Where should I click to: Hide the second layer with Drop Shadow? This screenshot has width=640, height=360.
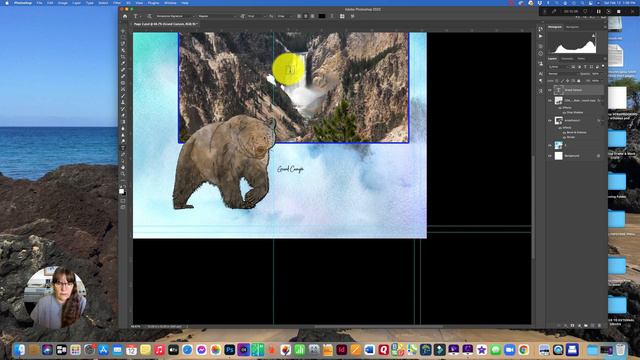pyautogui.click(x=550, y=100)
